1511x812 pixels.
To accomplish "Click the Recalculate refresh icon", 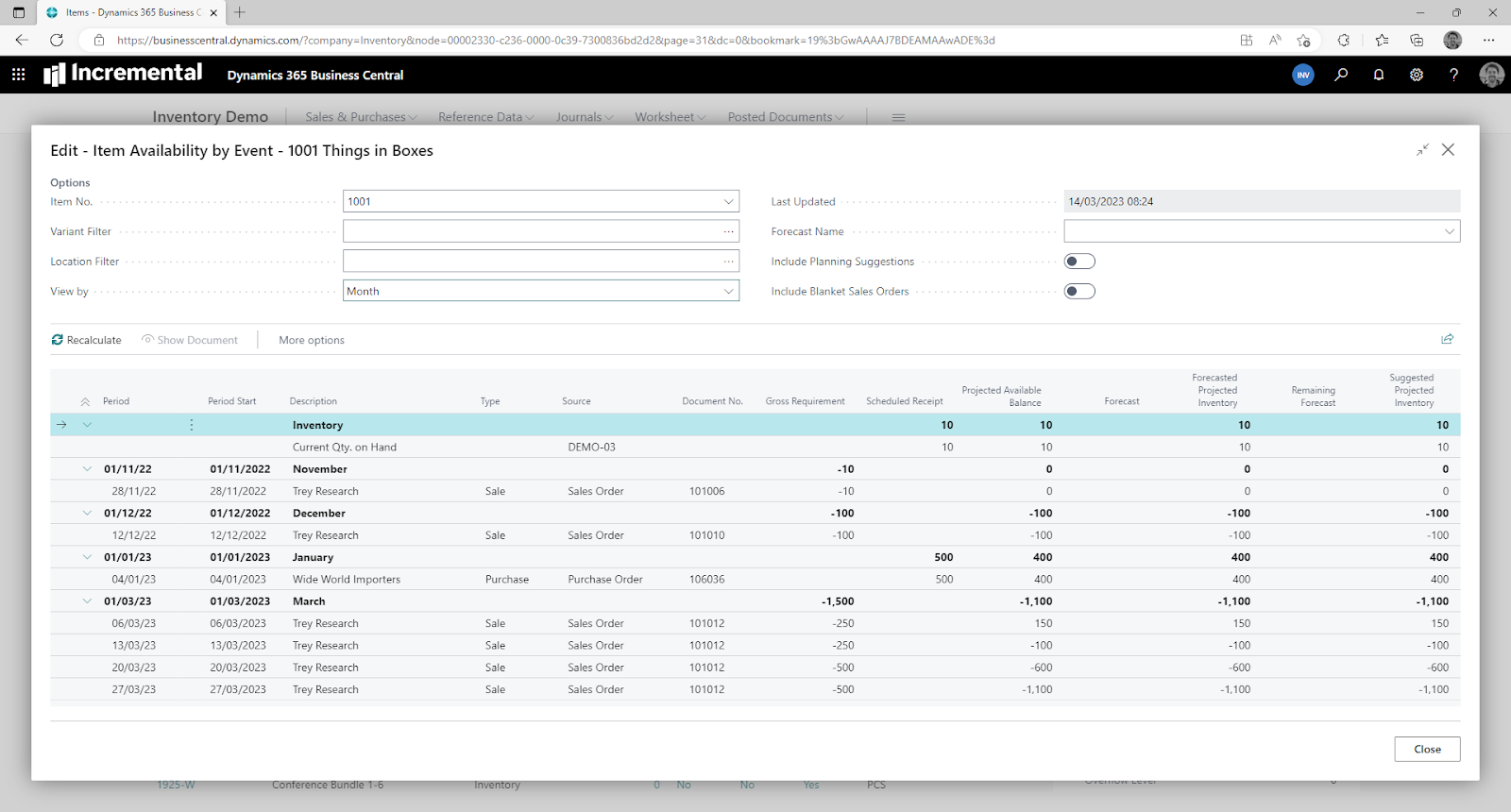I will click(x=58, y=340).
